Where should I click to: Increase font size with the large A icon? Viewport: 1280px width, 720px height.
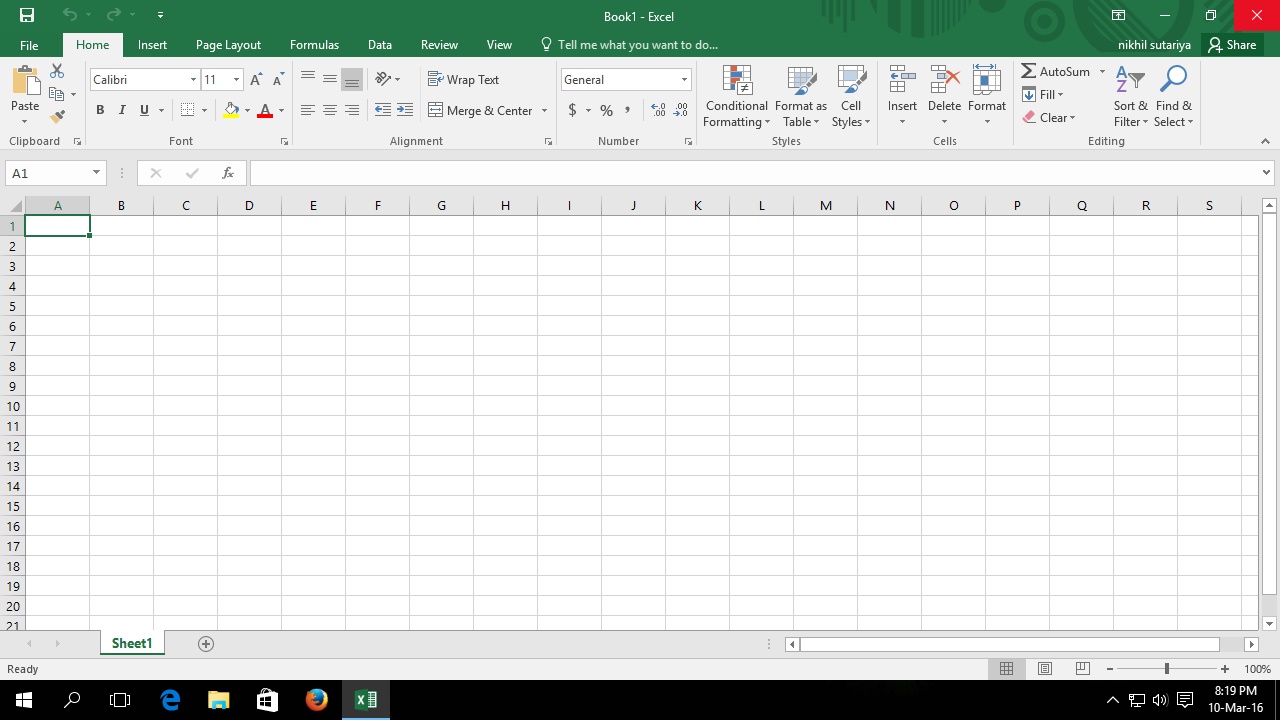tap(256, 80)
